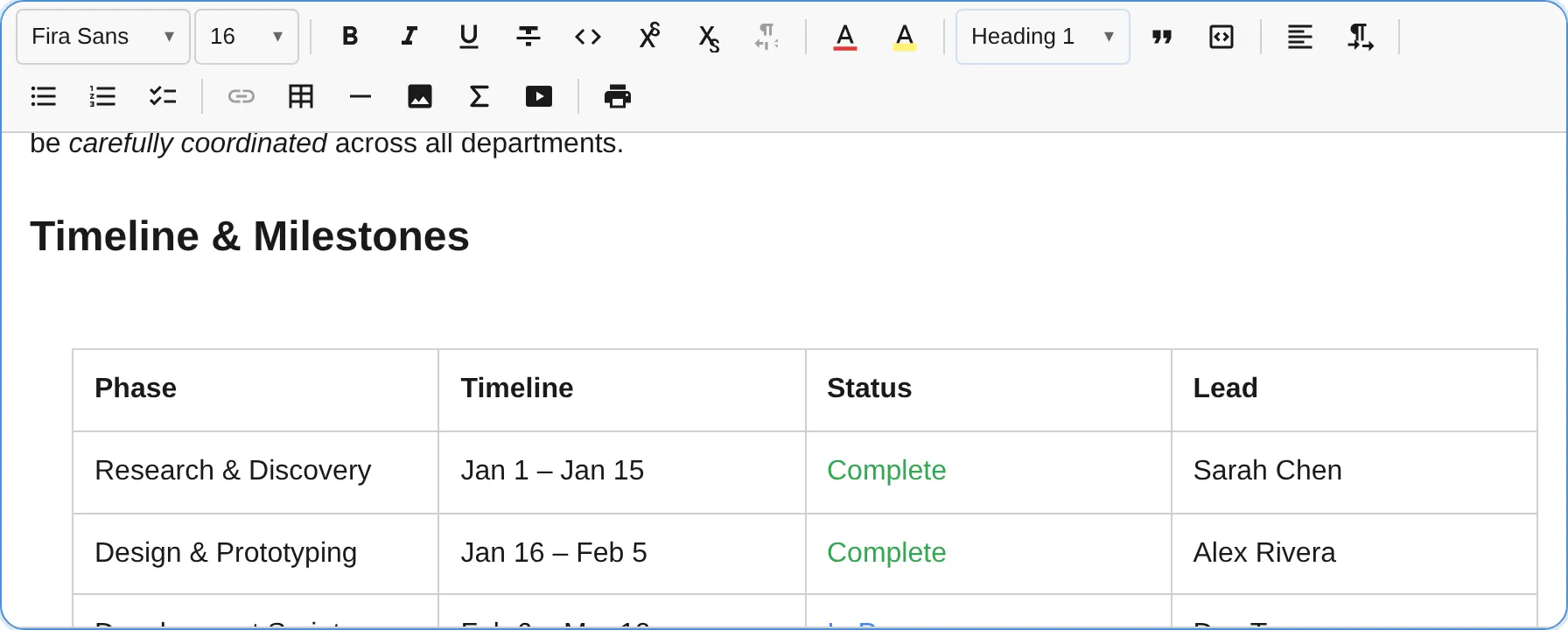Change the text direction
The width and height of the screenshot is (1568, 630).
(1360, 37)
